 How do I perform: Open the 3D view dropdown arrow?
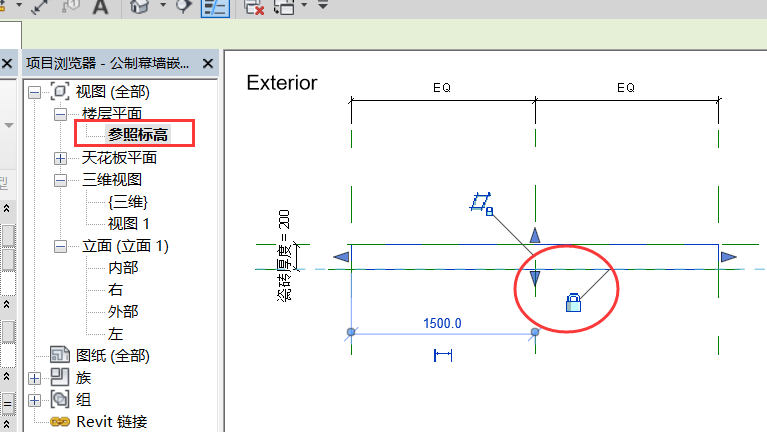162,8
